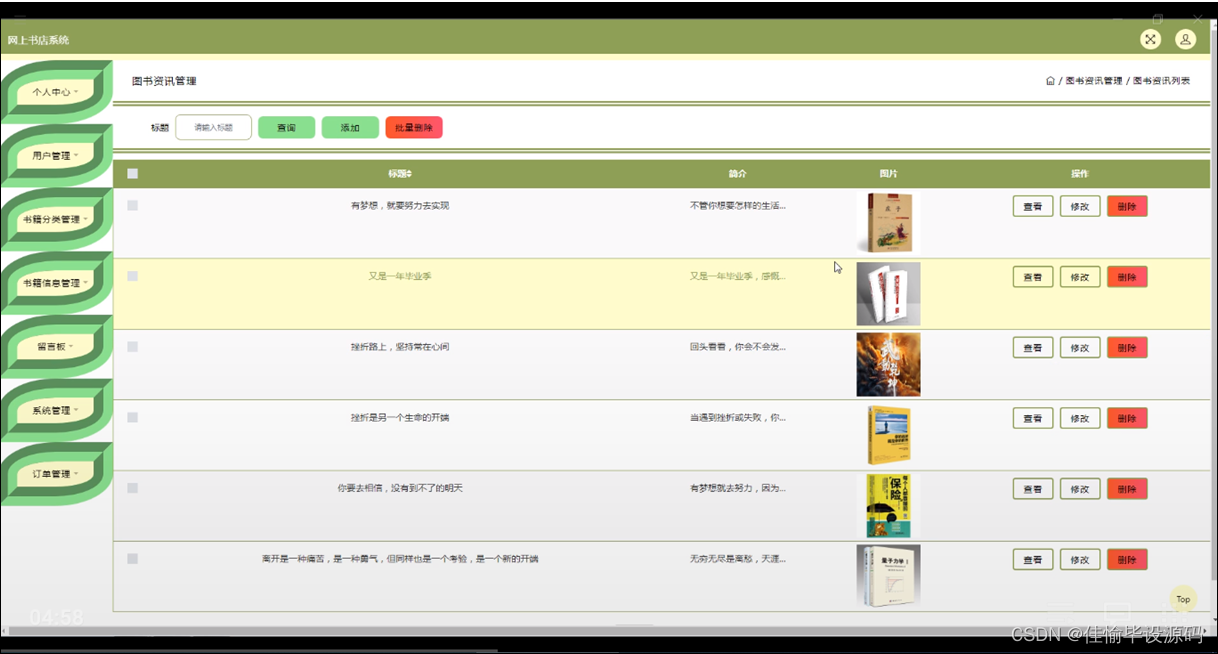
Task: Open the user profile icon top right
Action: click(x=1185, y=39)
